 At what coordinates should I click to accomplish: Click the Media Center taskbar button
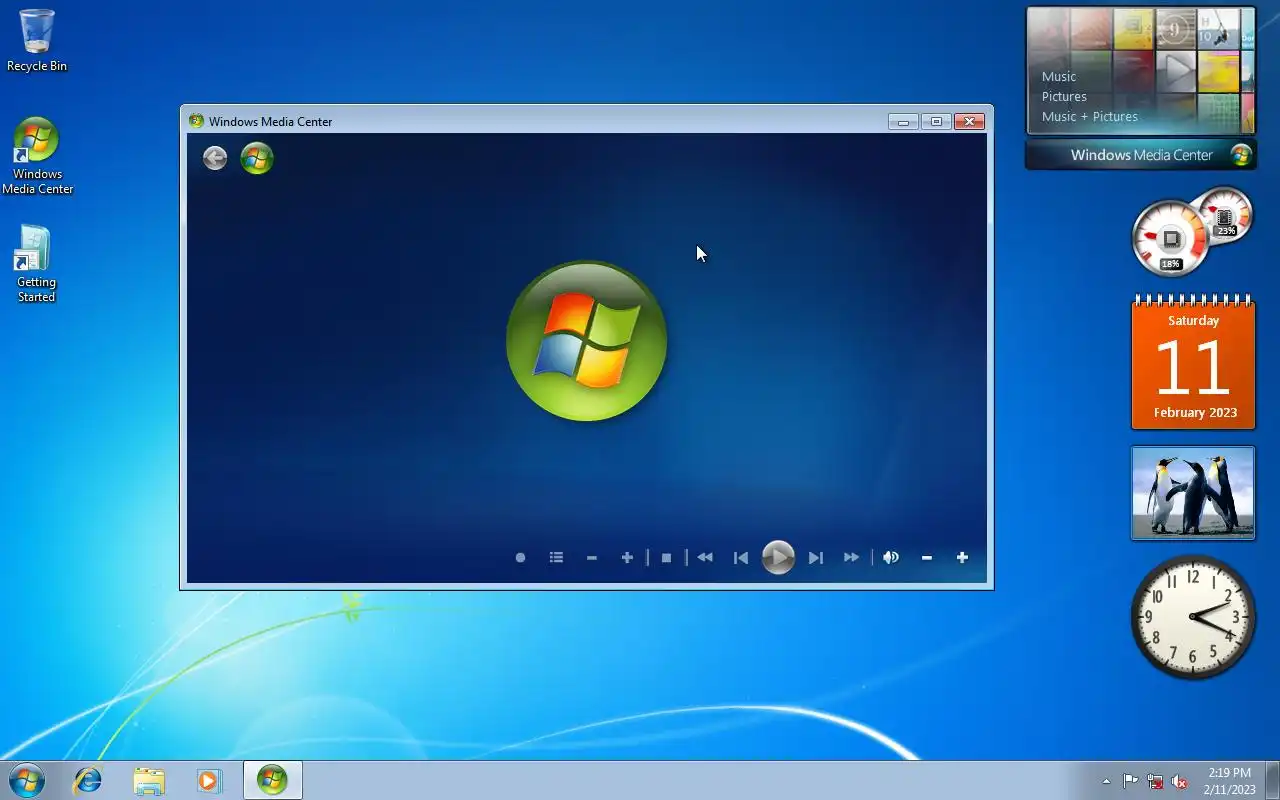(272, 780)
